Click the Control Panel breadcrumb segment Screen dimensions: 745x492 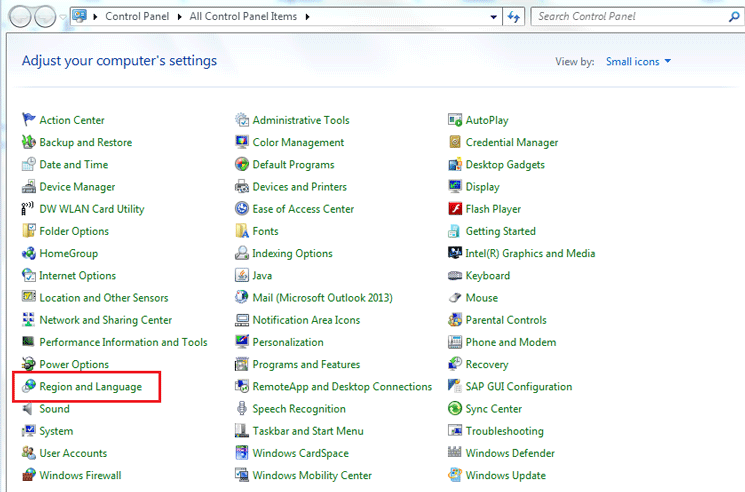point(135,17)
